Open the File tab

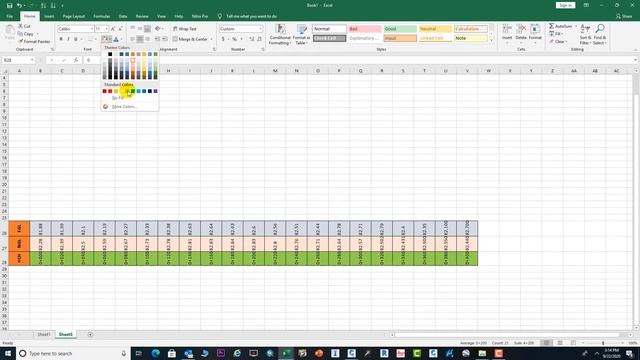(9, 16)
